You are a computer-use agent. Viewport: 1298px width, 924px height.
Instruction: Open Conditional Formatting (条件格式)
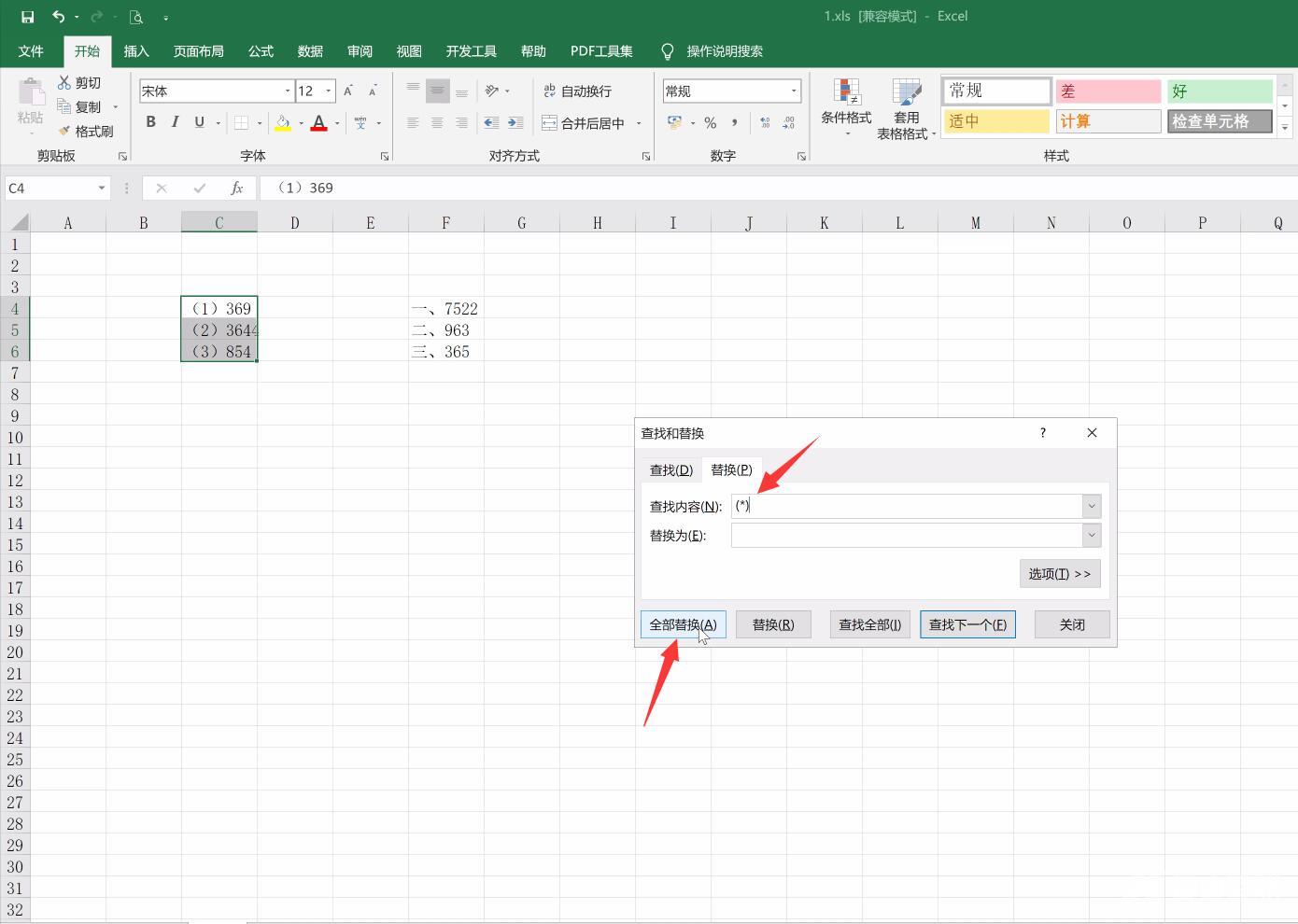[x=846, y=107]
